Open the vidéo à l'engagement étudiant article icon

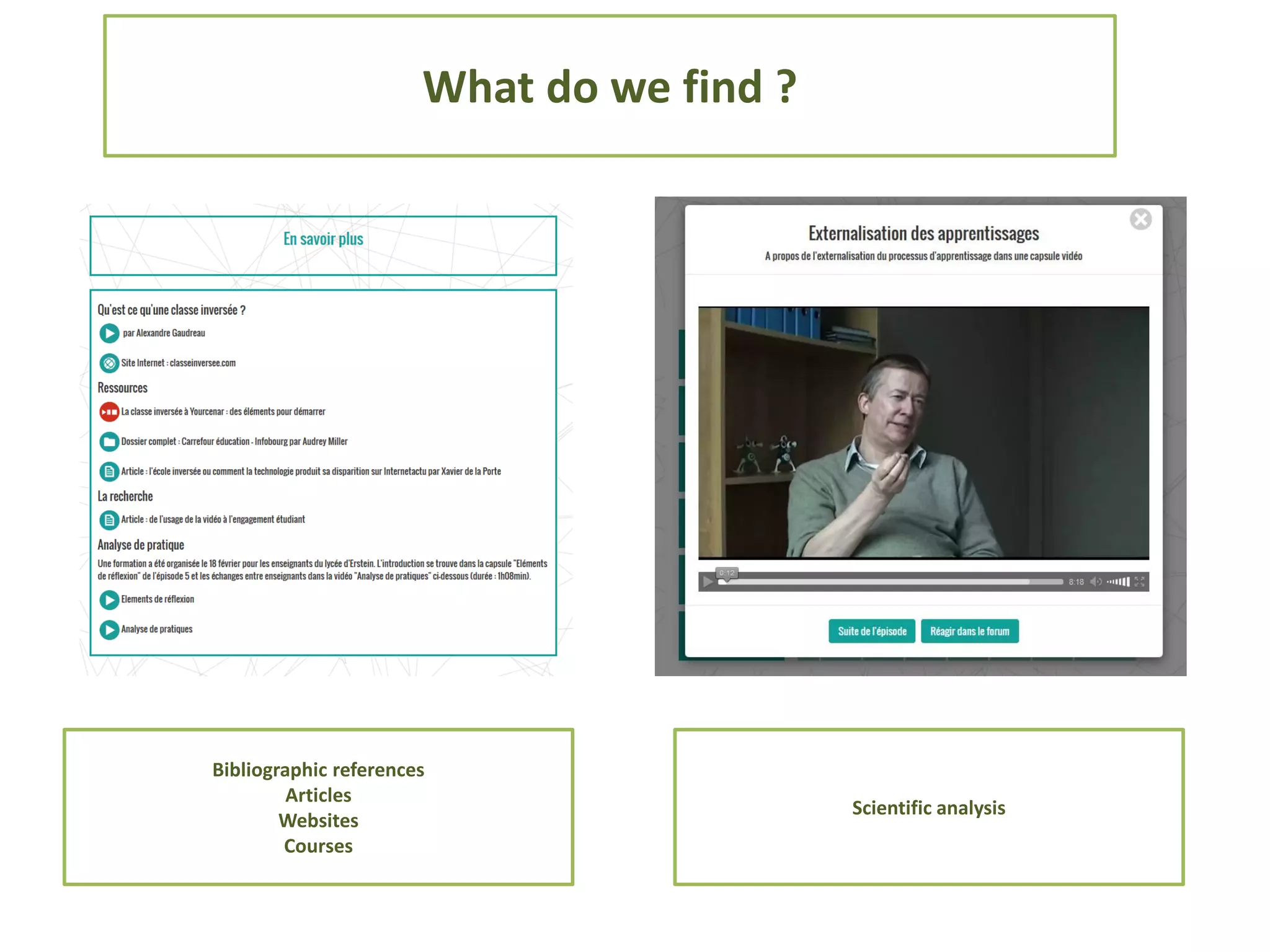[x=109, y=519]
